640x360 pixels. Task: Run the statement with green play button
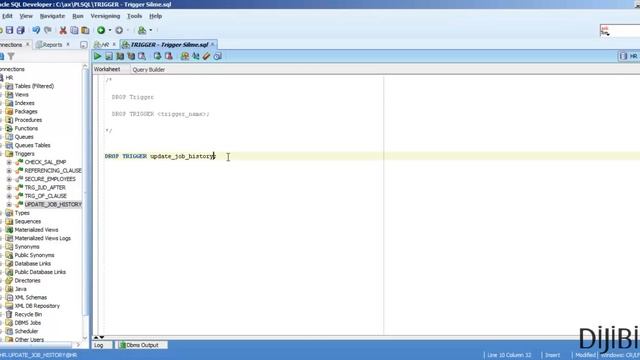(x=98, y=56)
